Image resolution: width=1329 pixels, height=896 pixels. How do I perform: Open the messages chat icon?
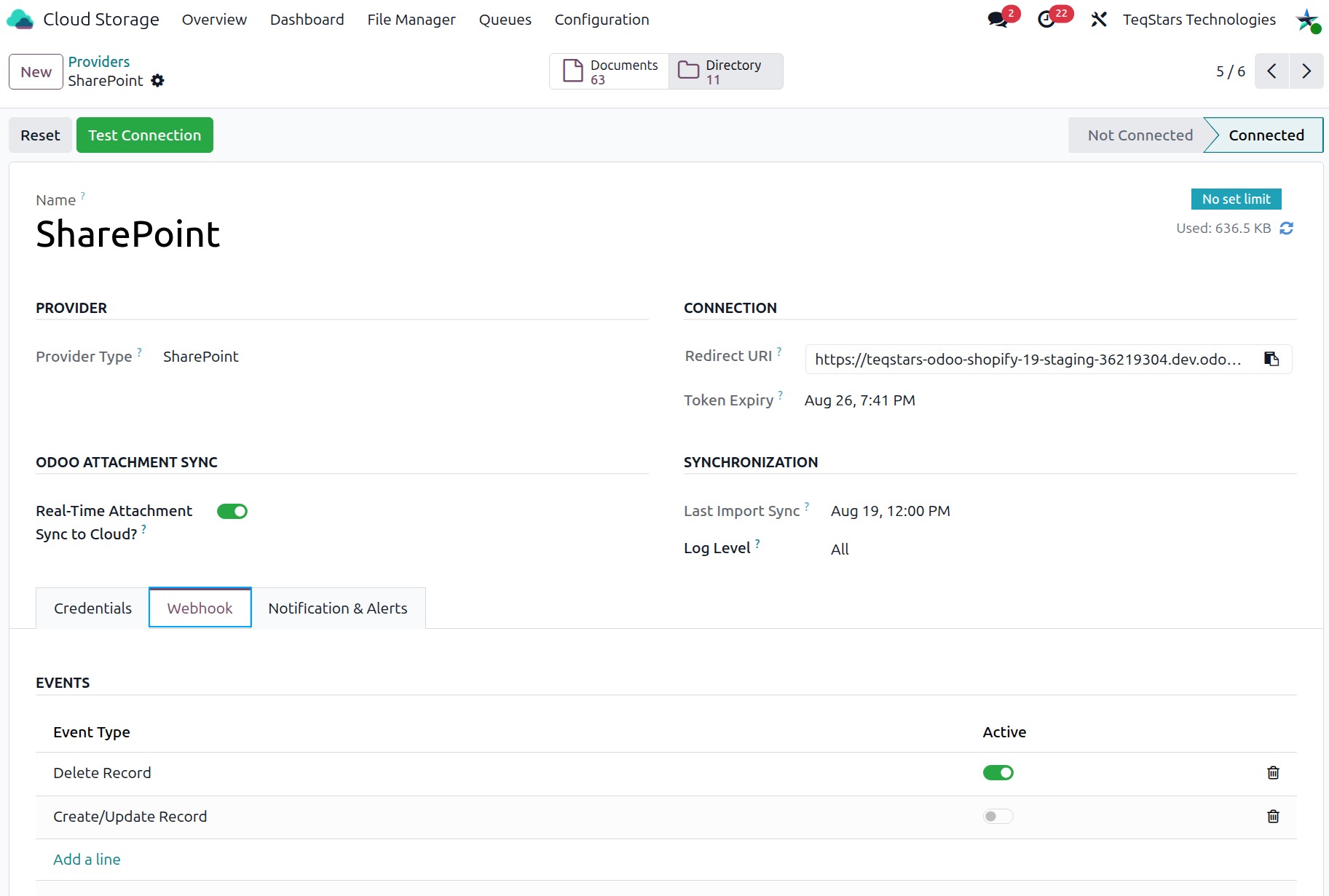click(998, 20)
